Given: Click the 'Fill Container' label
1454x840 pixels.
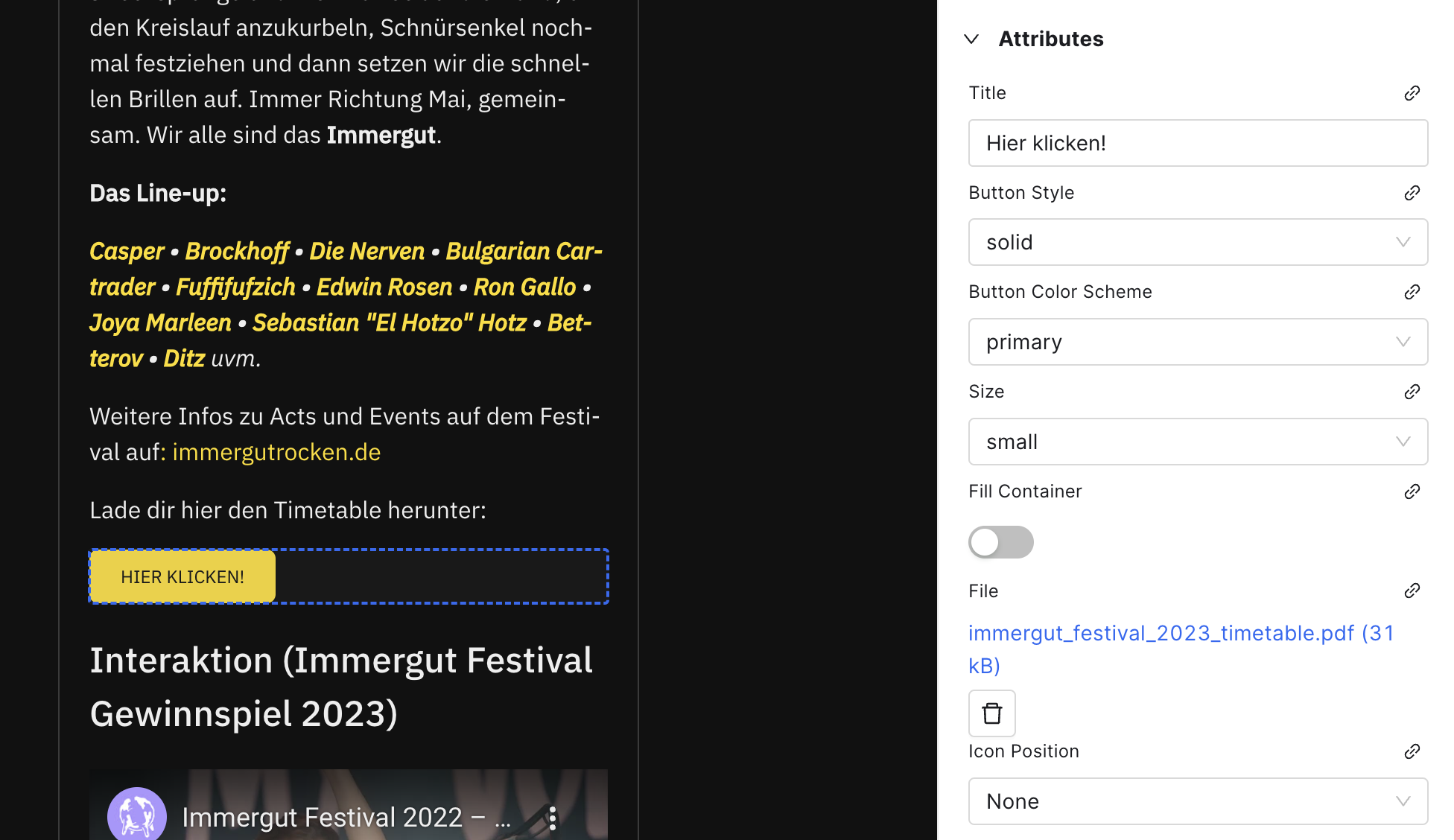Looking at the screenshot, I should point(1025,491).
